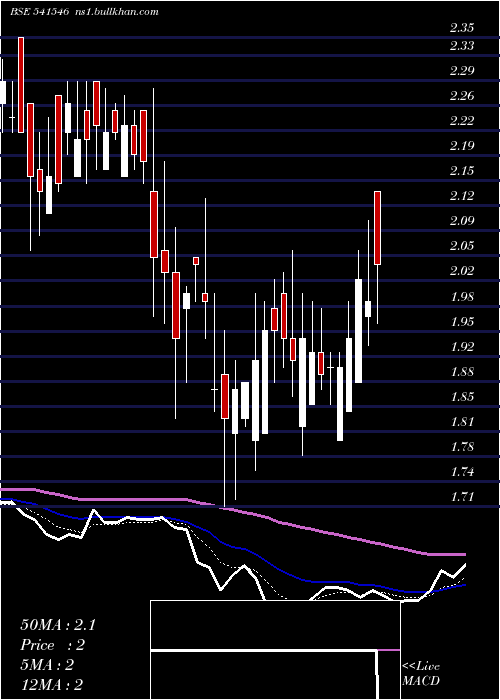
Task: Click the '50MA : 2.1' readout
Action: point(58,625)
